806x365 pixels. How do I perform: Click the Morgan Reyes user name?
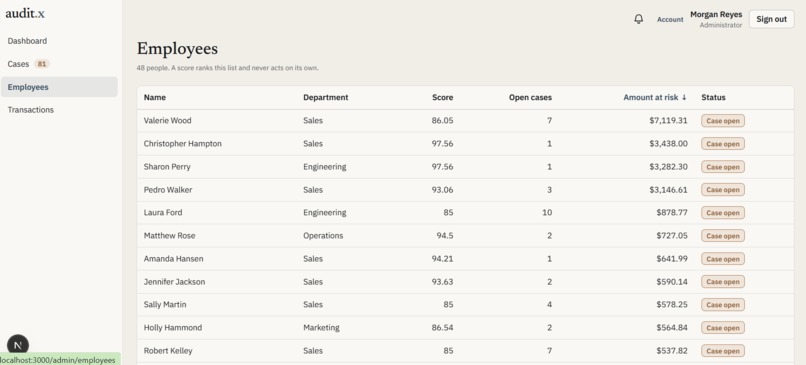[716, 14]
